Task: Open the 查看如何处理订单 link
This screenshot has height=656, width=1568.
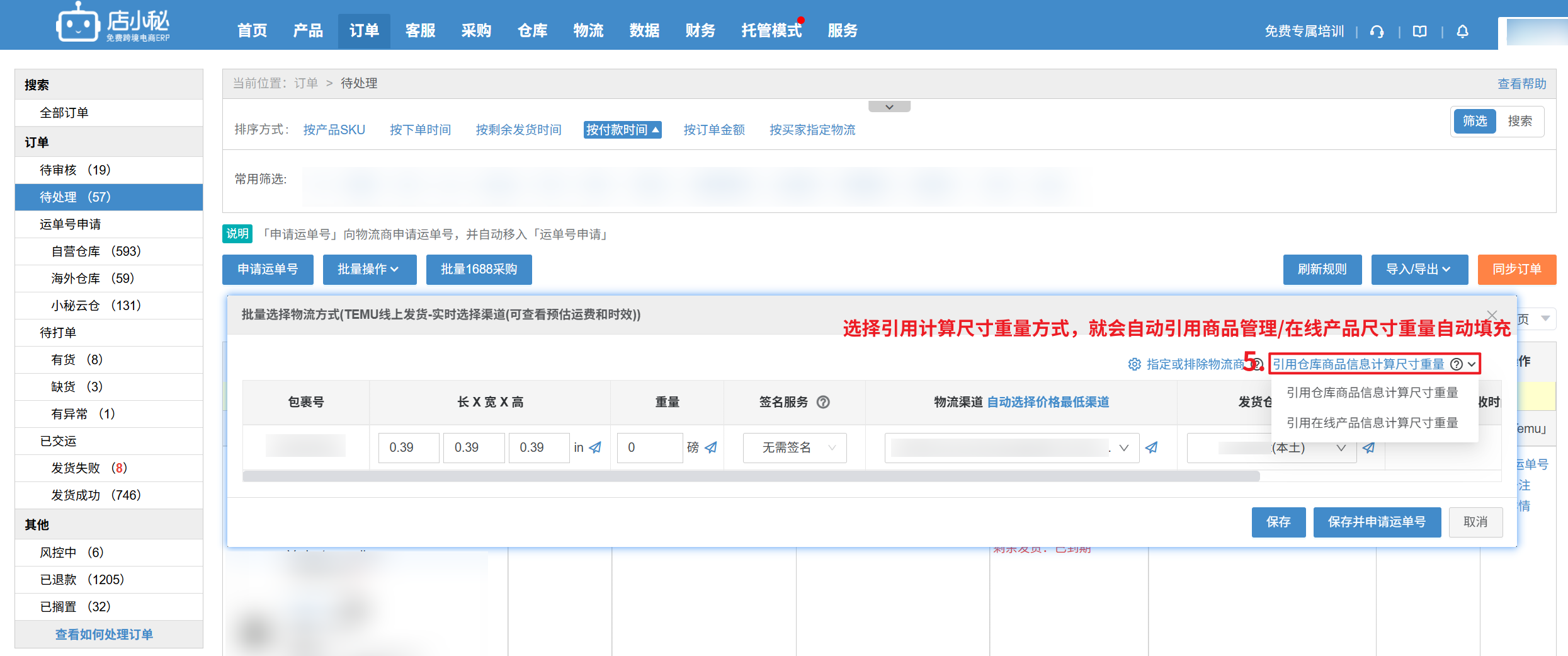Action: [105, 634]
